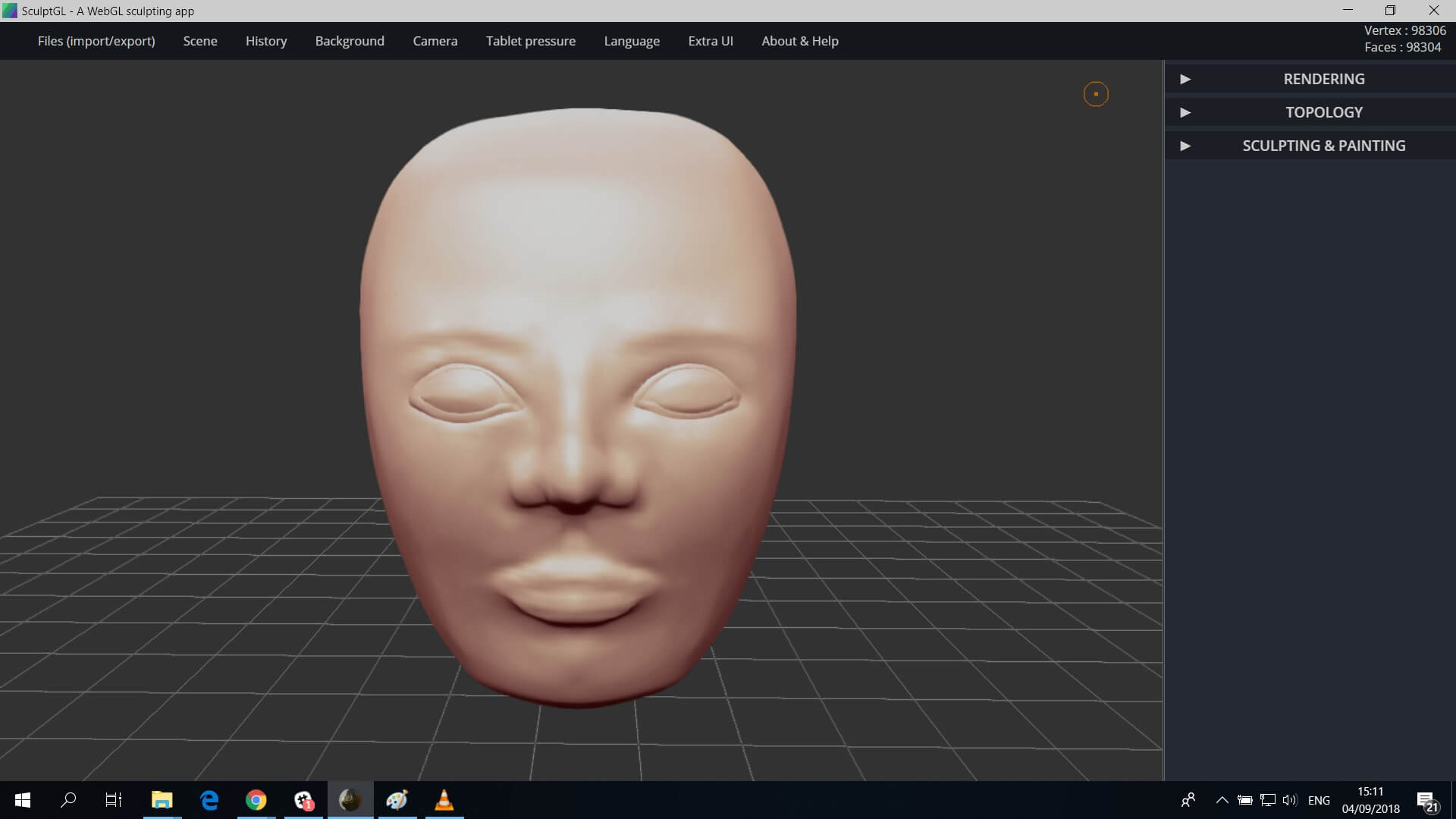
Task: Click the History menu item
Action: pos(266,40)
